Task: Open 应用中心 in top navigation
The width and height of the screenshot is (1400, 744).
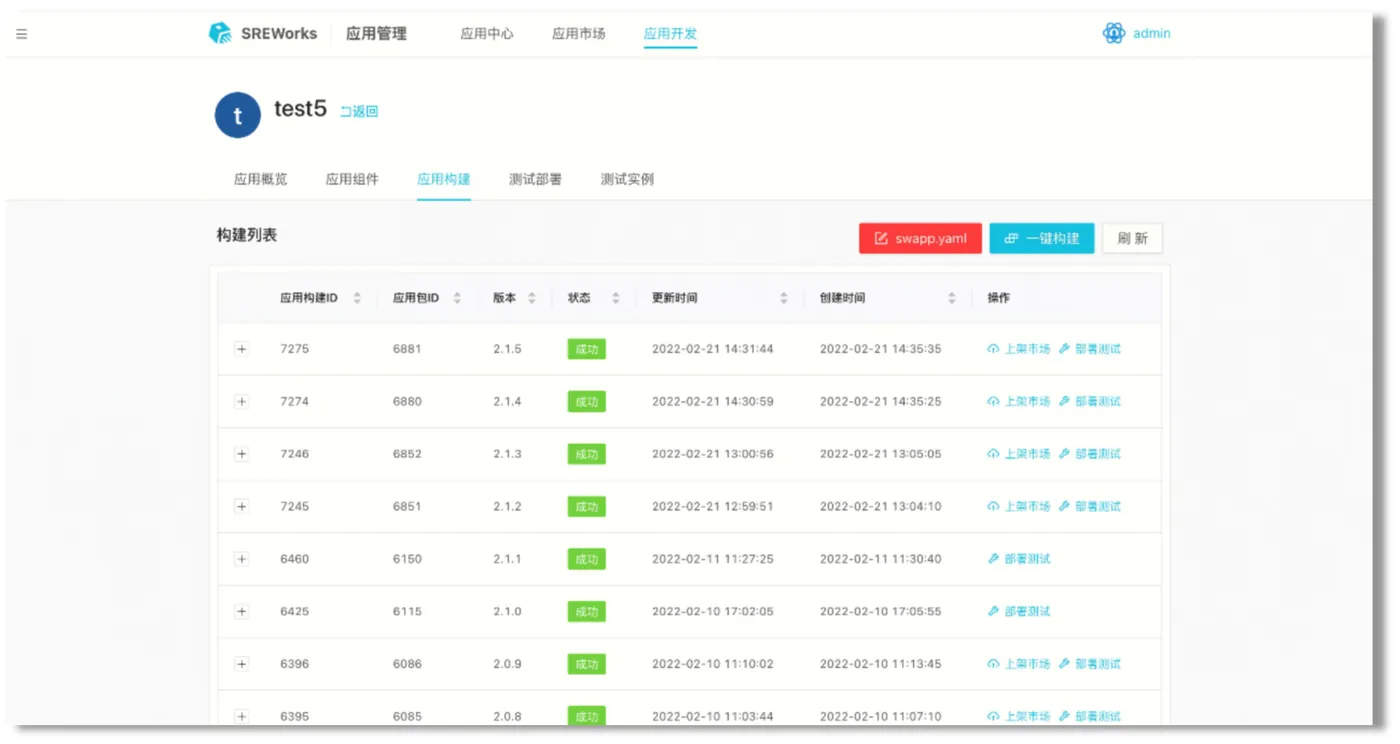Action: (487, 34)
